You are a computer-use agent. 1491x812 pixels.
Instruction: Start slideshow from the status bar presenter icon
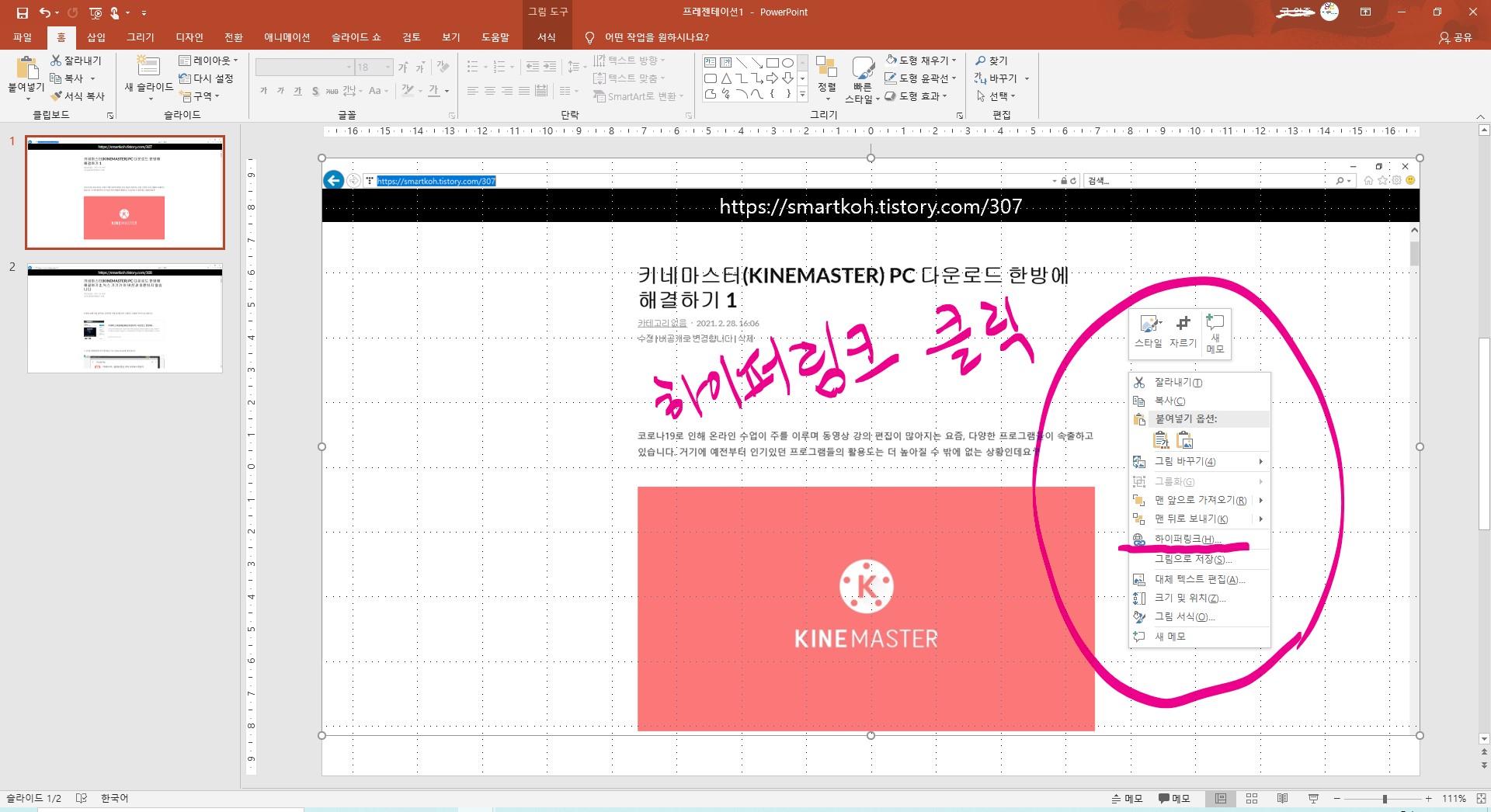pyautogui.click(x=1313, y=799)
